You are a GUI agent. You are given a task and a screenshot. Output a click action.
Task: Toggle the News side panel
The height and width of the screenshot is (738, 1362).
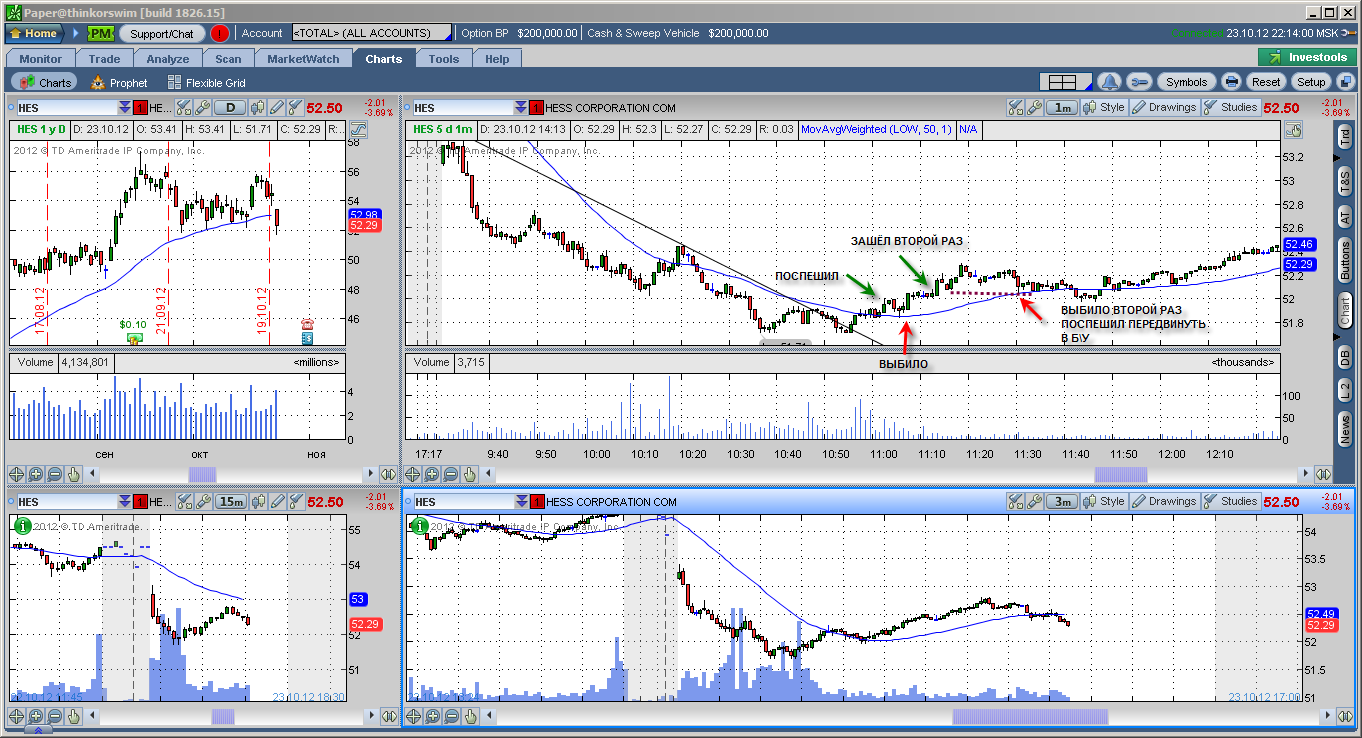(1345, 430)
